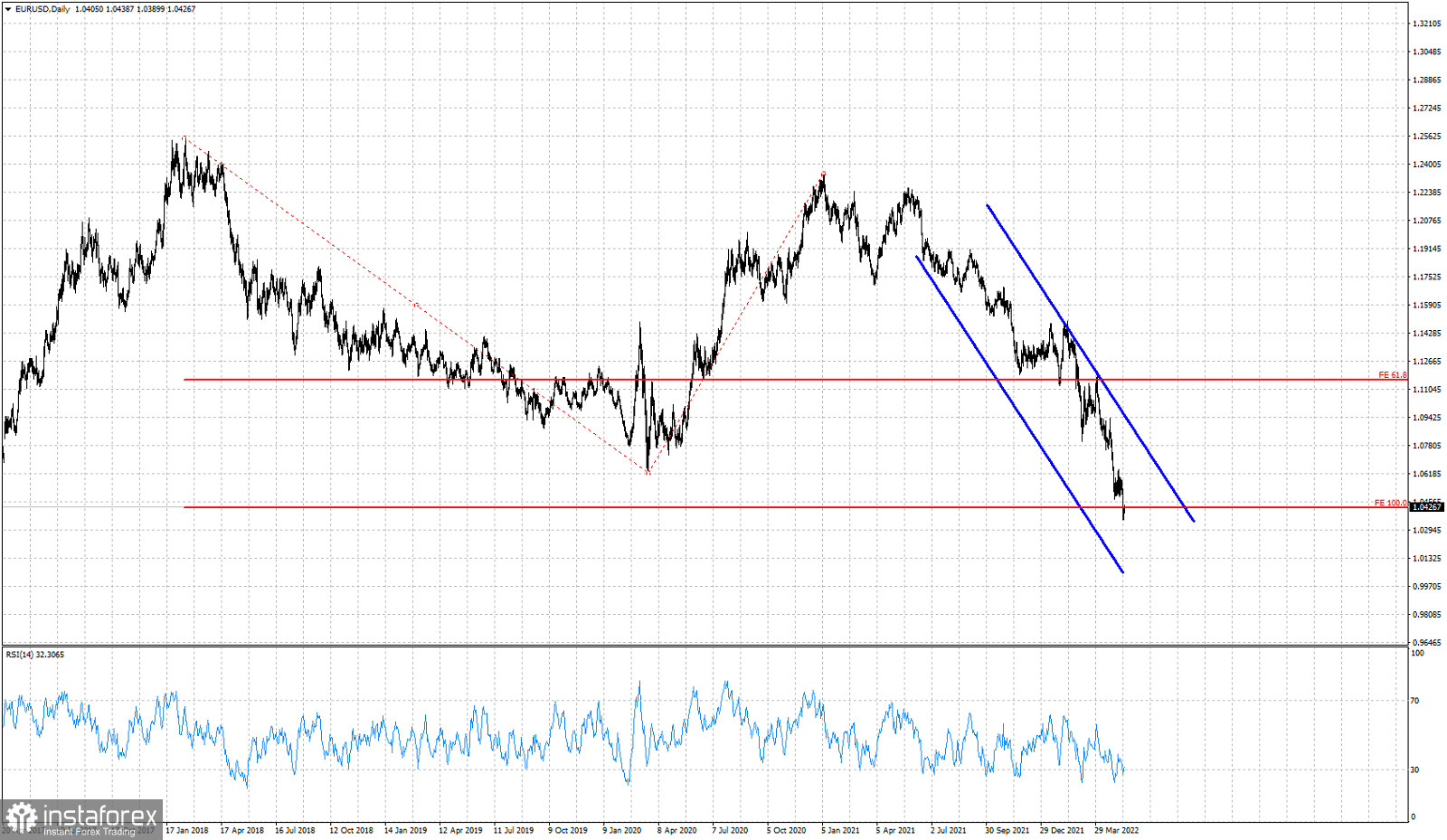Click the 12 Apr 2019 date label
This screenshot has width=1447, height=840.
click(x=460, y=830)
